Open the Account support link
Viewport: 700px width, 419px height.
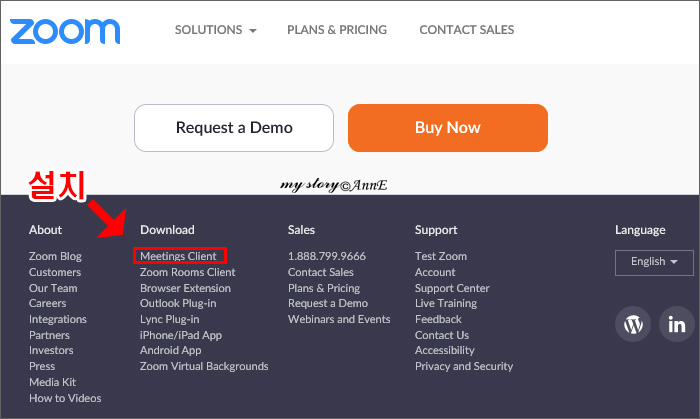click(435, 272)
